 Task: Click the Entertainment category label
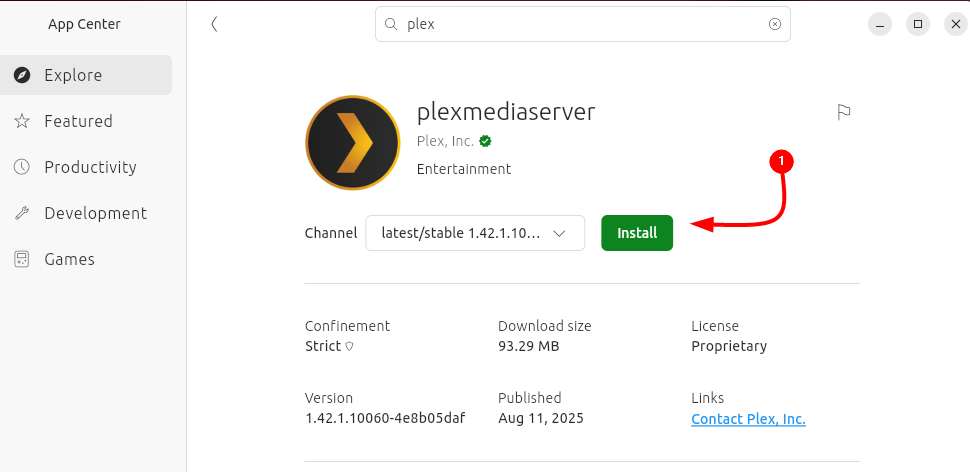(463, 169)
